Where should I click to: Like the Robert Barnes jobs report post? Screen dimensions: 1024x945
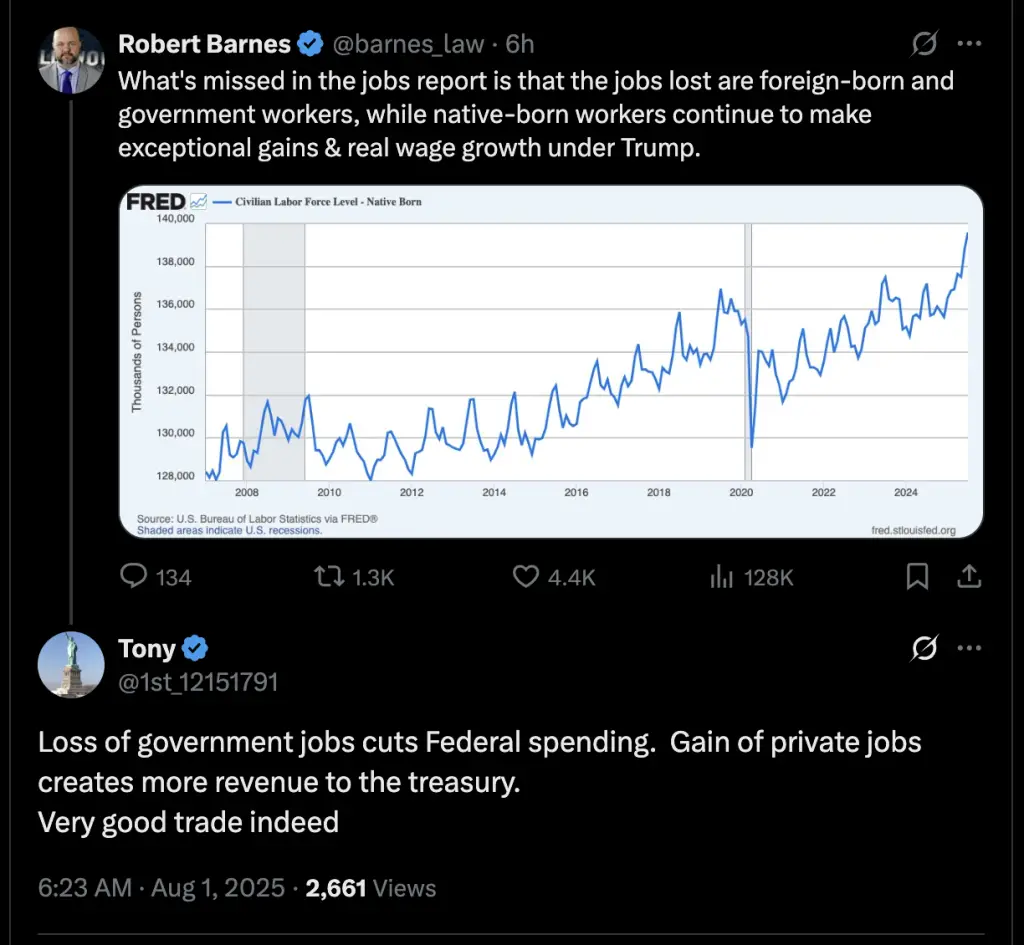[x=554, y=577]
